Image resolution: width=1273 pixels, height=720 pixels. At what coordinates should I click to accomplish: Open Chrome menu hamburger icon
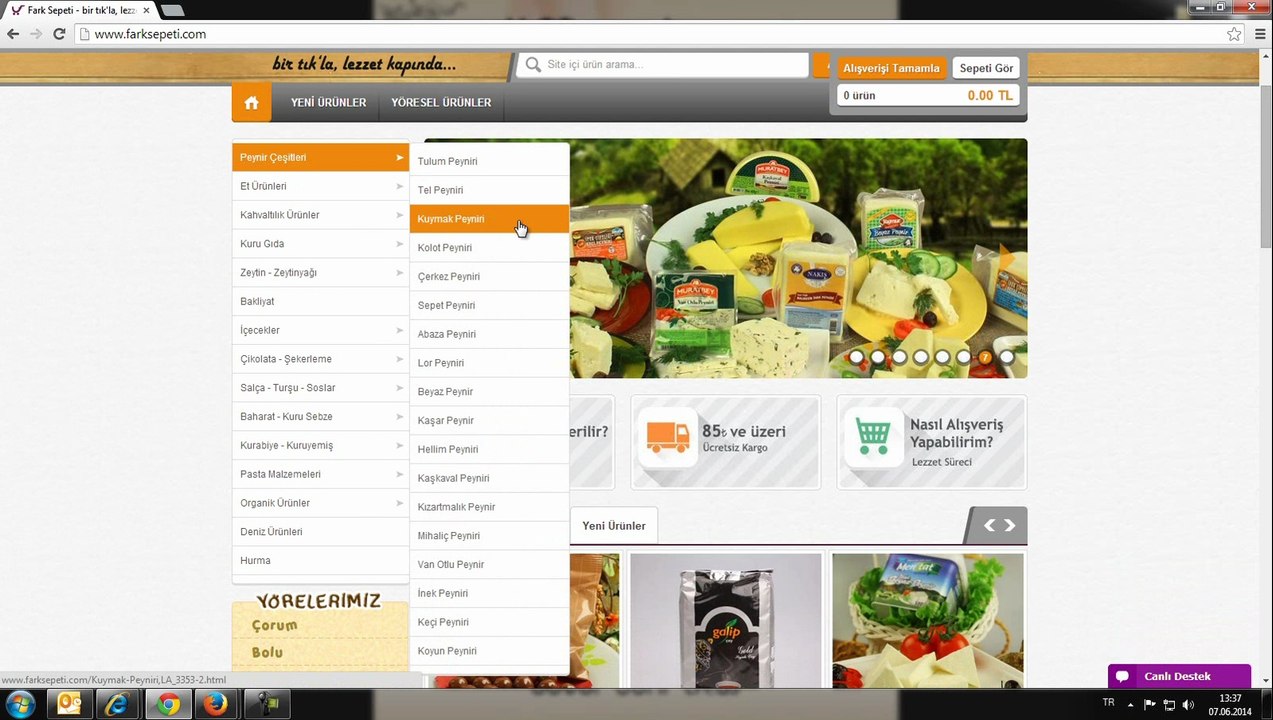click(1259, 34)
